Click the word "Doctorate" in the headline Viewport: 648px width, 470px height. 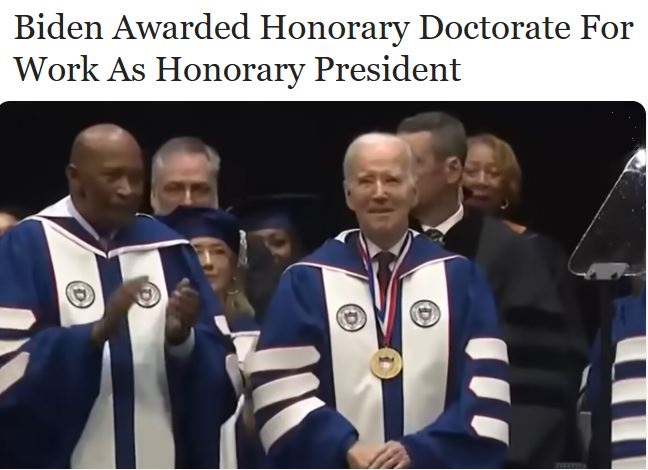pyautogui.click(x=495, y=28)
